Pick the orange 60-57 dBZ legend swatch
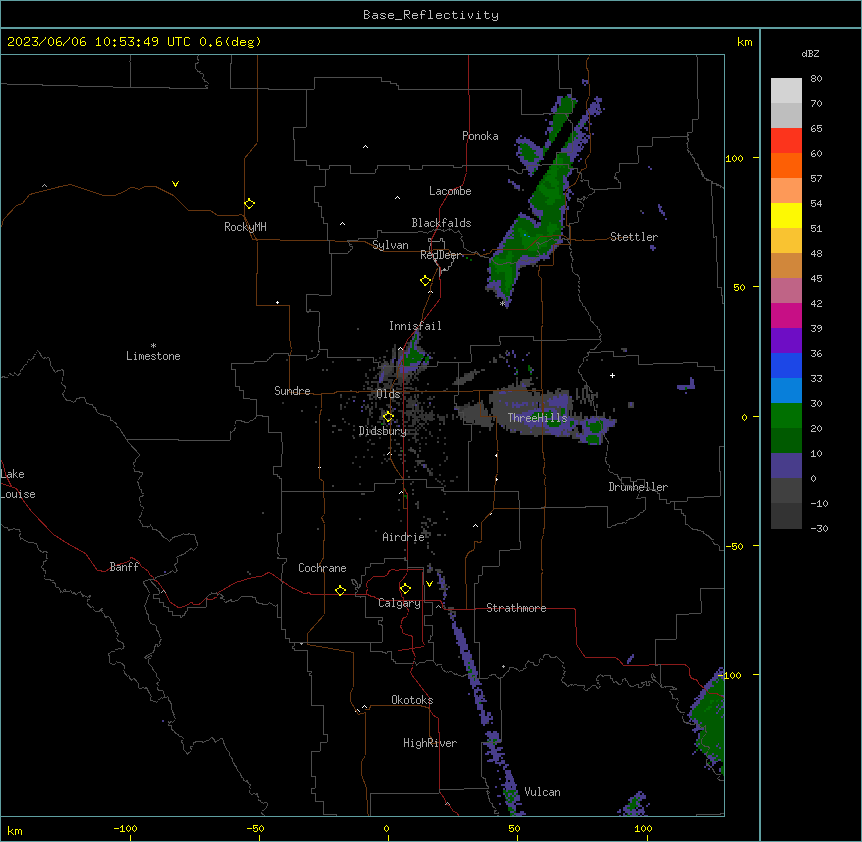This screenshot has width=862, height=842. tap(786, 165)
